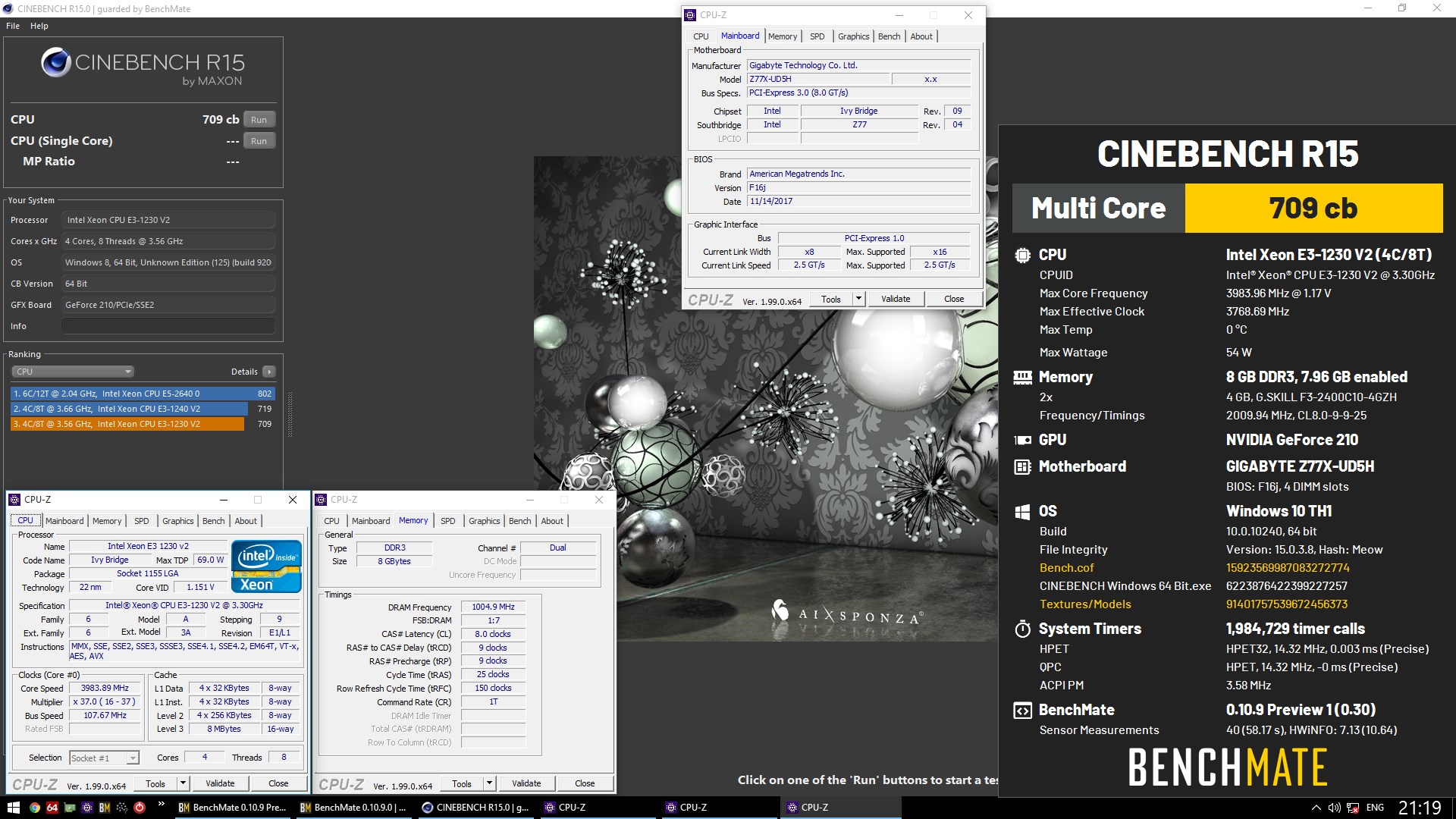The height and width of the screenshot is (819, 1456).
Task: Click Close button in CPU tab CPU-Z window
Action: (x=278, y=784)
